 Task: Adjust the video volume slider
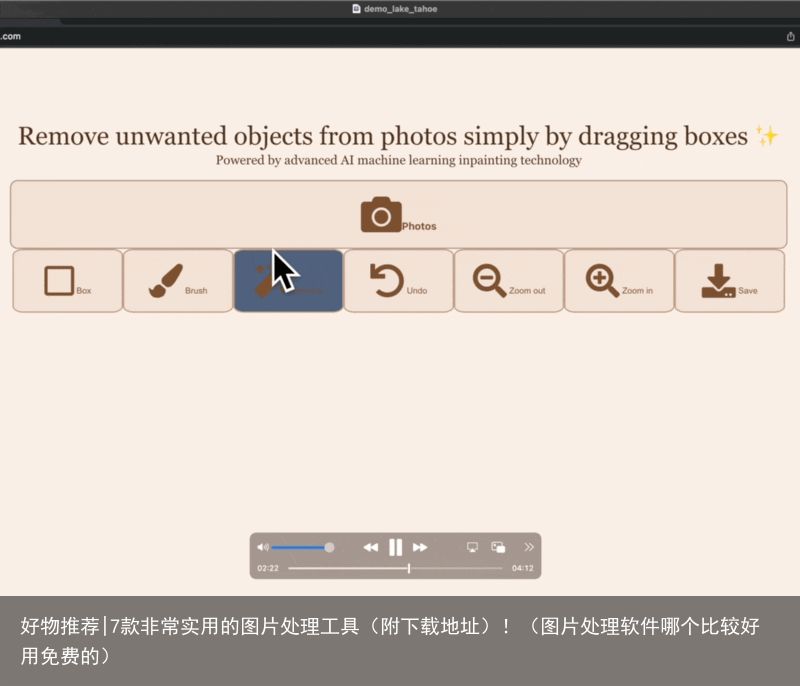click(303, 547)
